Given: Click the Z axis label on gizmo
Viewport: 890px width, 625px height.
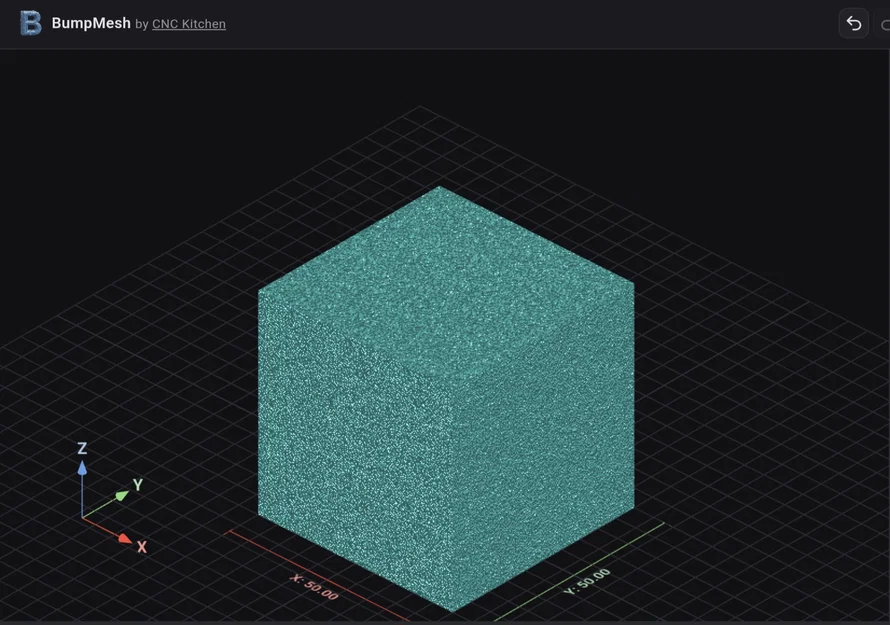Looking at the screenshot, I should [x=82, y=448].
